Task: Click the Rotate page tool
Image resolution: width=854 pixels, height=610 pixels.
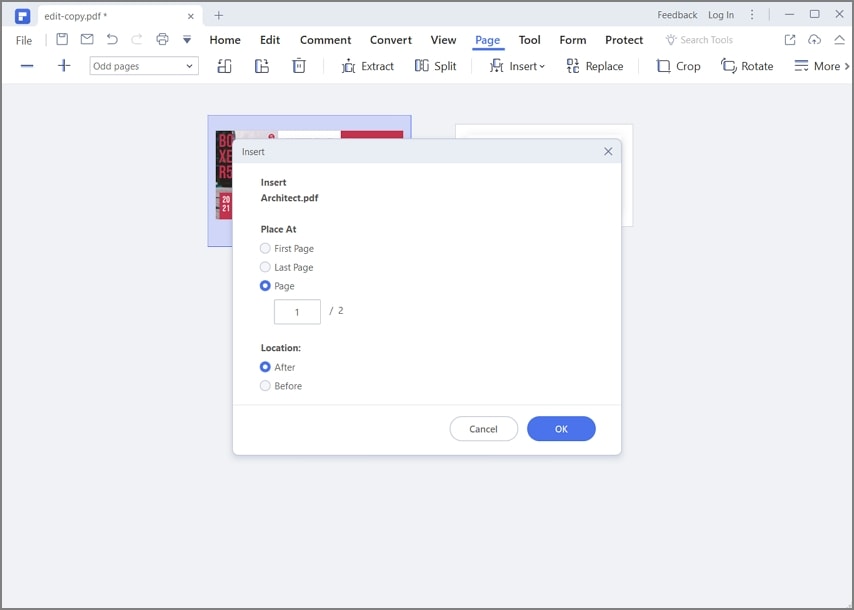Action: [x=747, y=66]
